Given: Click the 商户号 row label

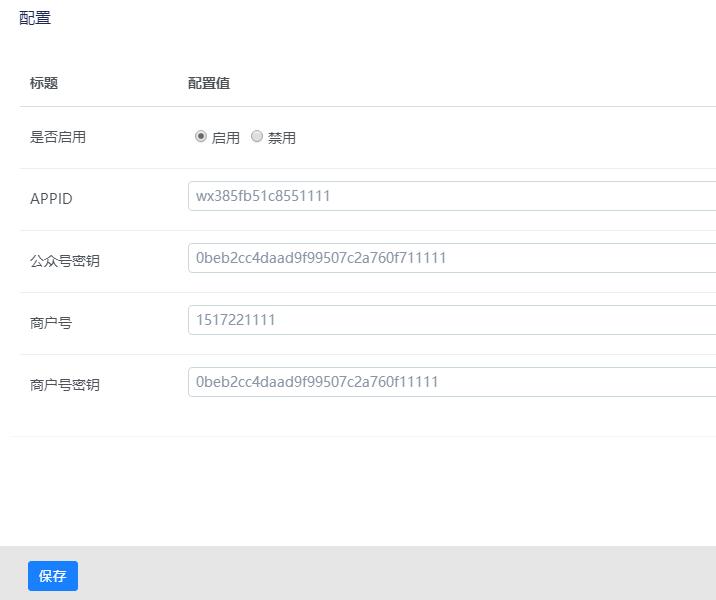Looking at the screenshot, I should click(x=51, y=323).
